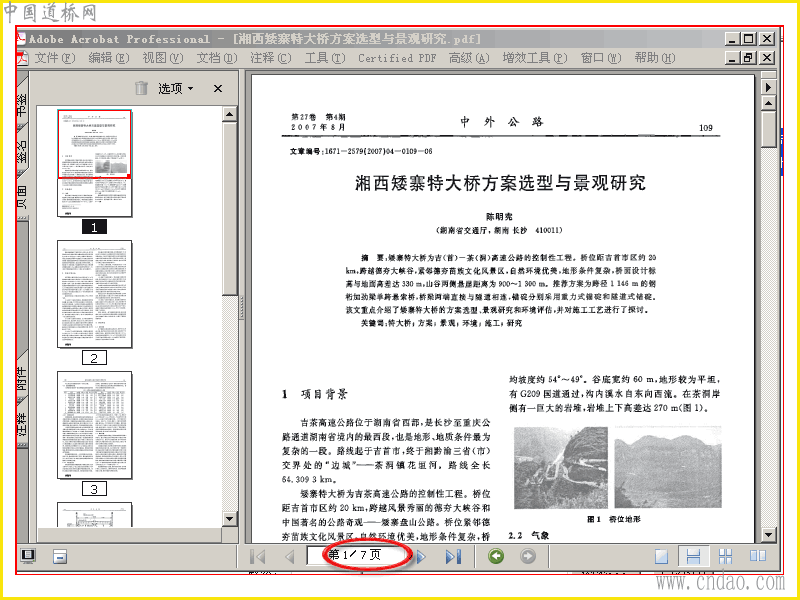Image resolution: width=800 pixels, height=600 pixels.
Task: Go to the previous page arrow
Action: [x=290, y=556]
